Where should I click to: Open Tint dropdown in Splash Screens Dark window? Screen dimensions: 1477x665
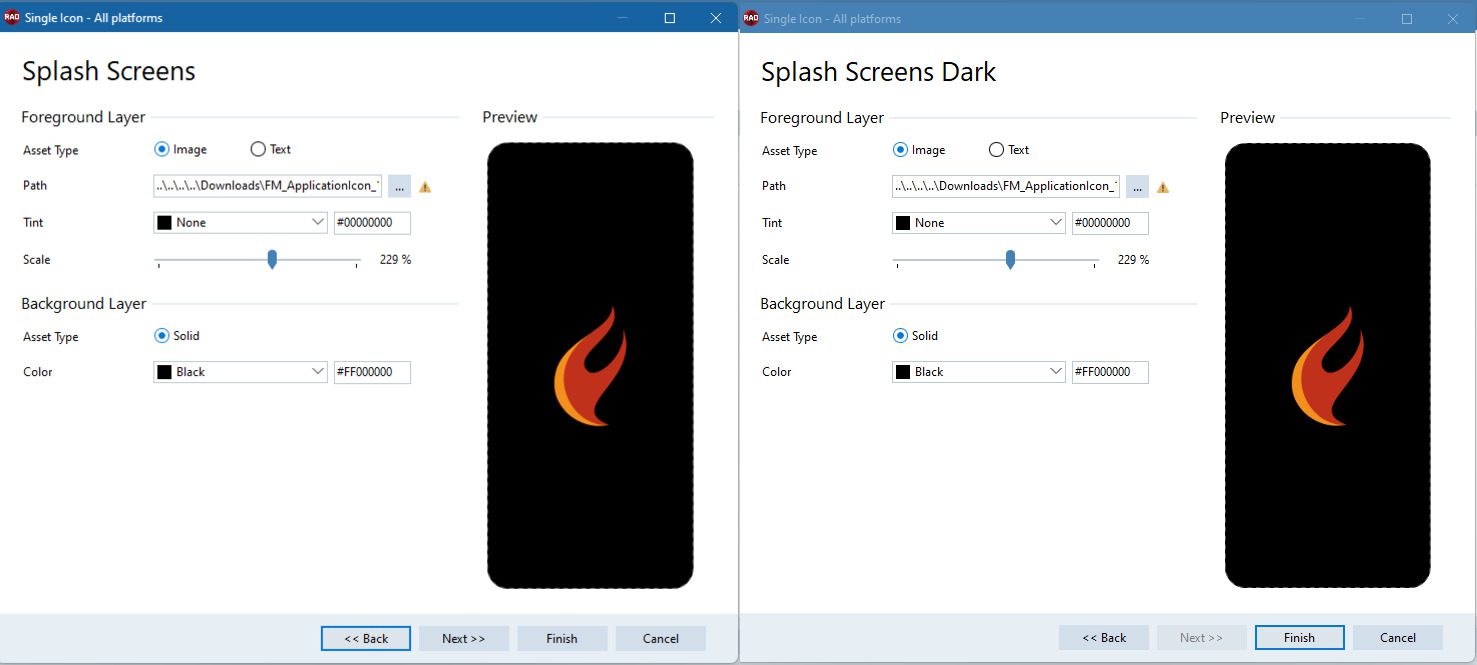(x=978, y=223)
